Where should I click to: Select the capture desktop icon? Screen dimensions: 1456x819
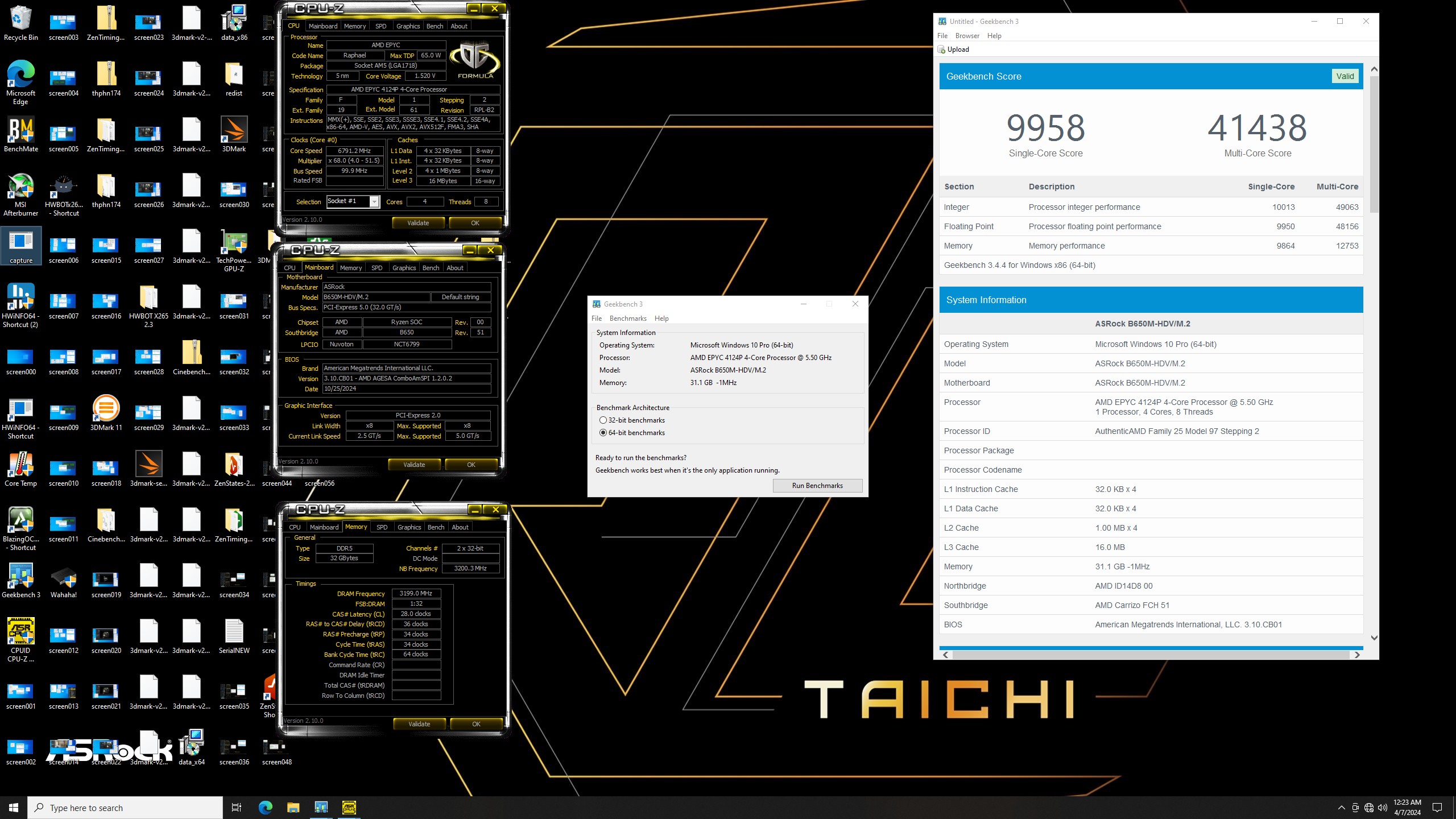point(20,246)
